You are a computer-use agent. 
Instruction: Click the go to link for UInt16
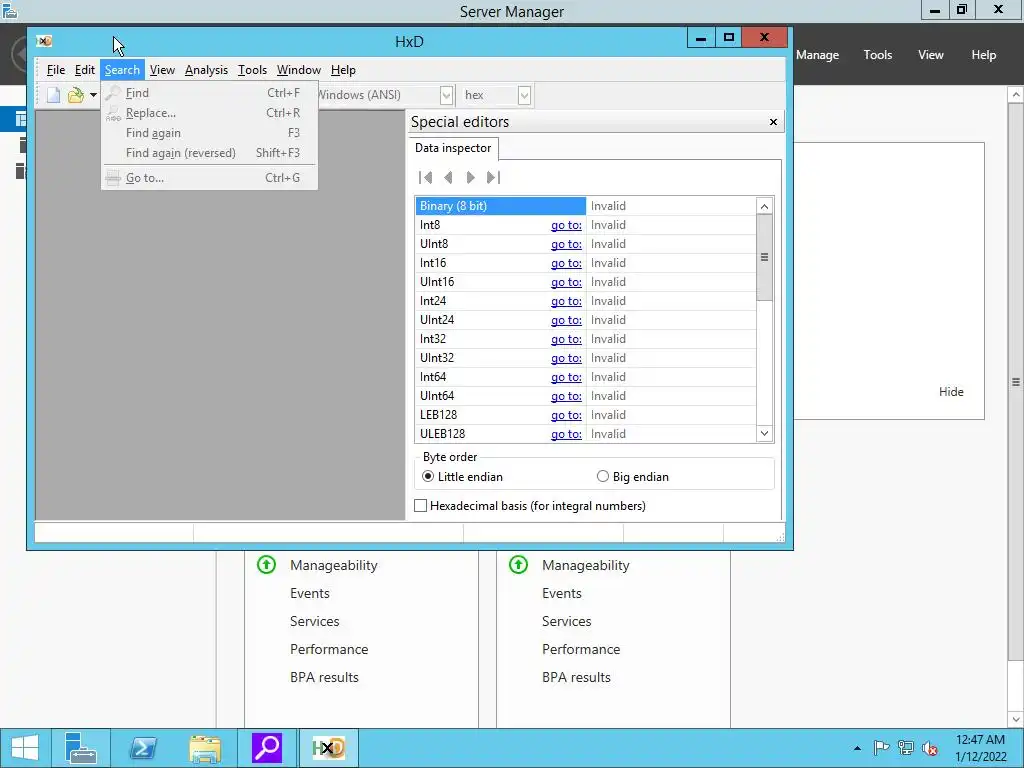(566, 282)
